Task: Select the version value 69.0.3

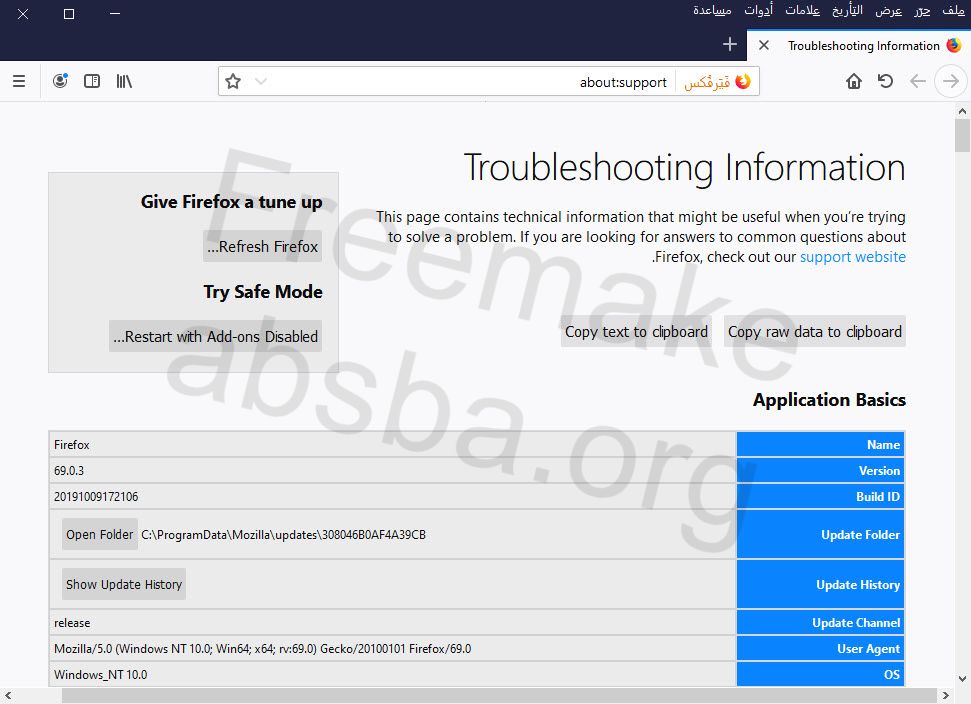Action: [69, 471]
